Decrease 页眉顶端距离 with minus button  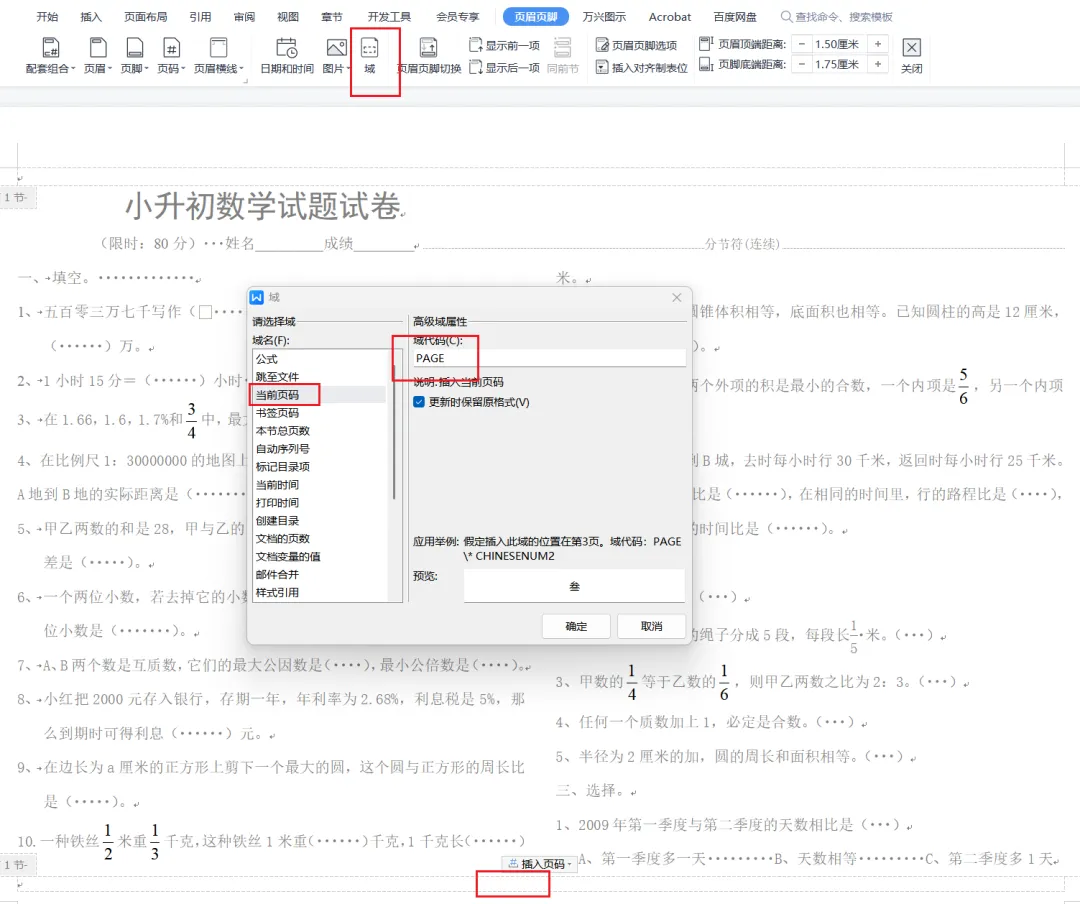tap(802, 44)
